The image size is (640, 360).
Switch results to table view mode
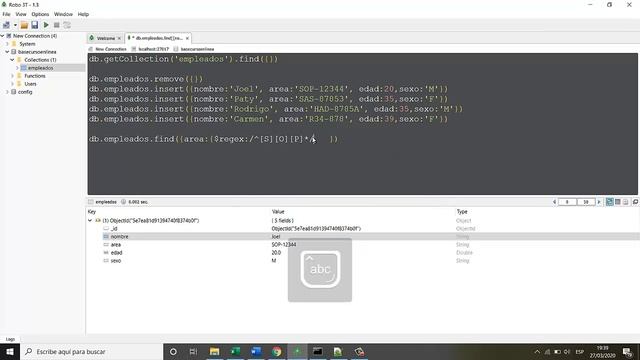tap(618, 202)
